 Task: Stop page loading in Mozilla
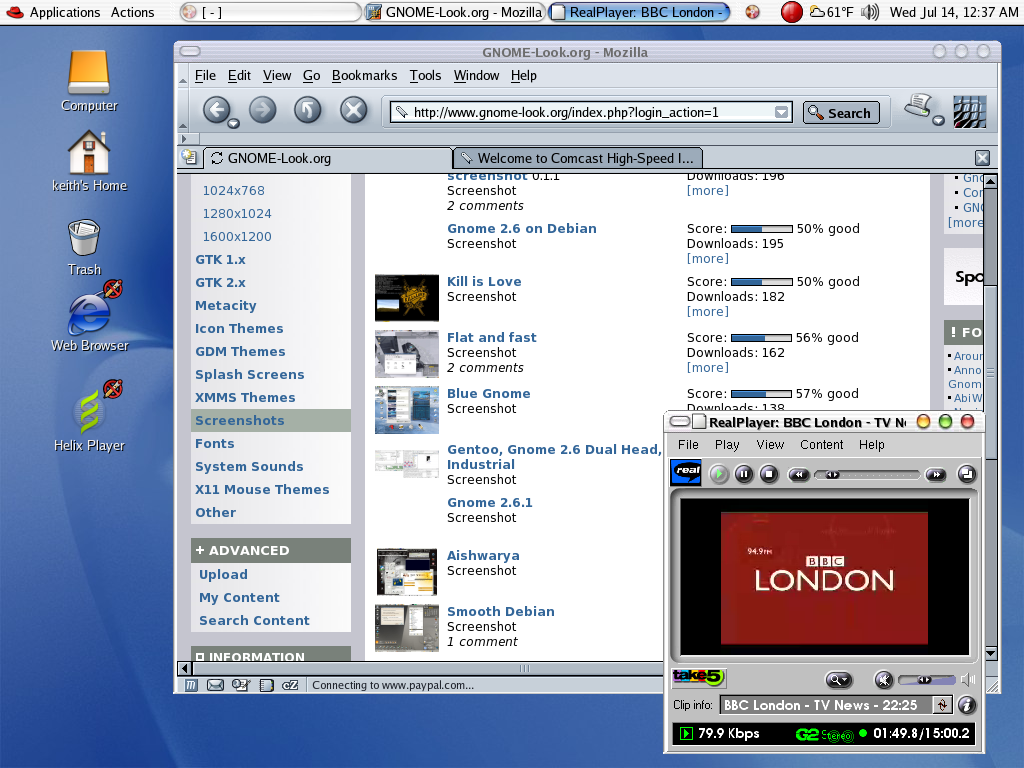[353, 110]
